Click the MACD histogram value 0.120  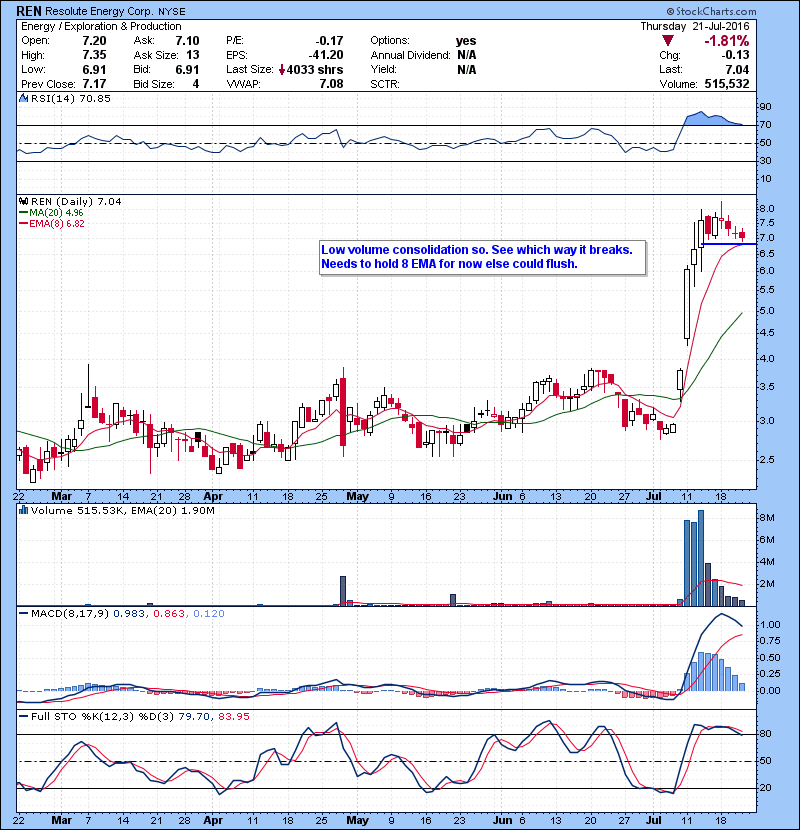coord(209,614)
